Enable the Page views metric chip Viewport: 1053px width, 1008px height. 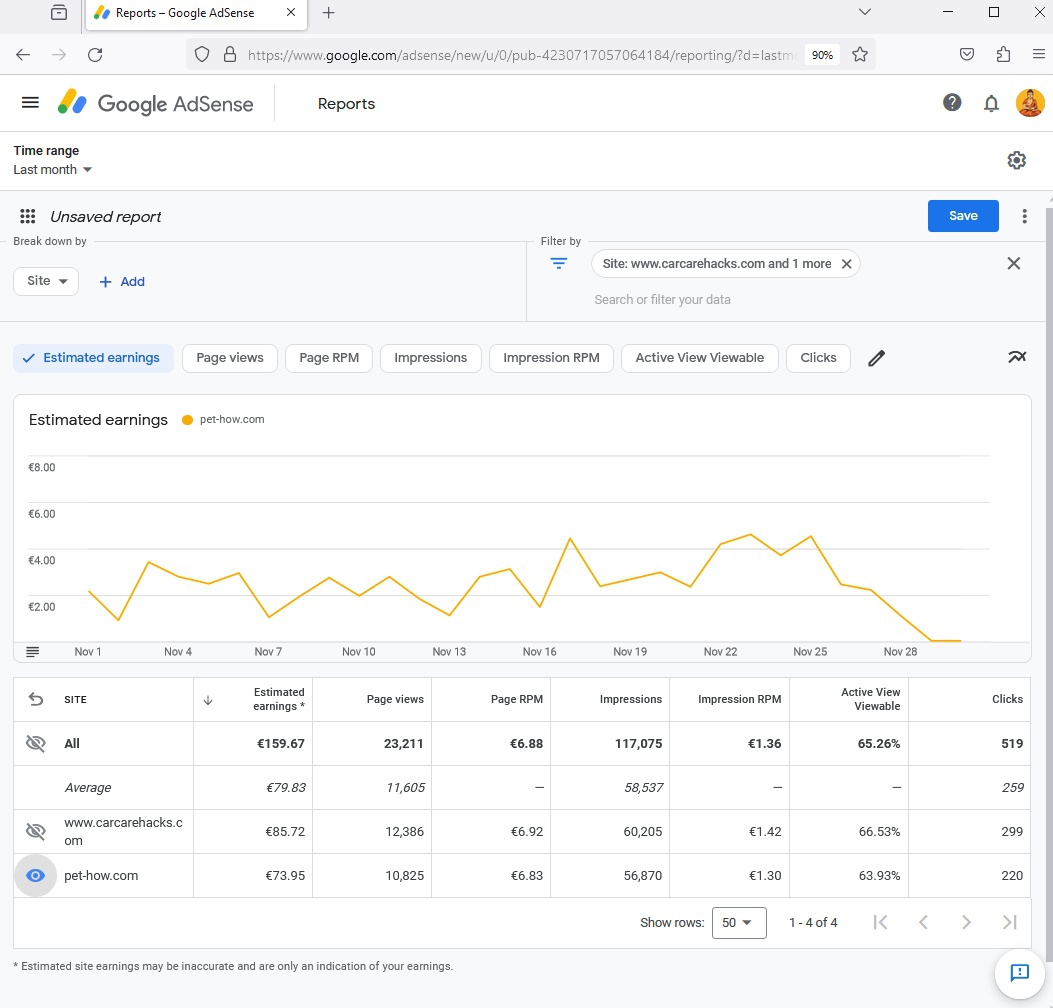[230, 358]
